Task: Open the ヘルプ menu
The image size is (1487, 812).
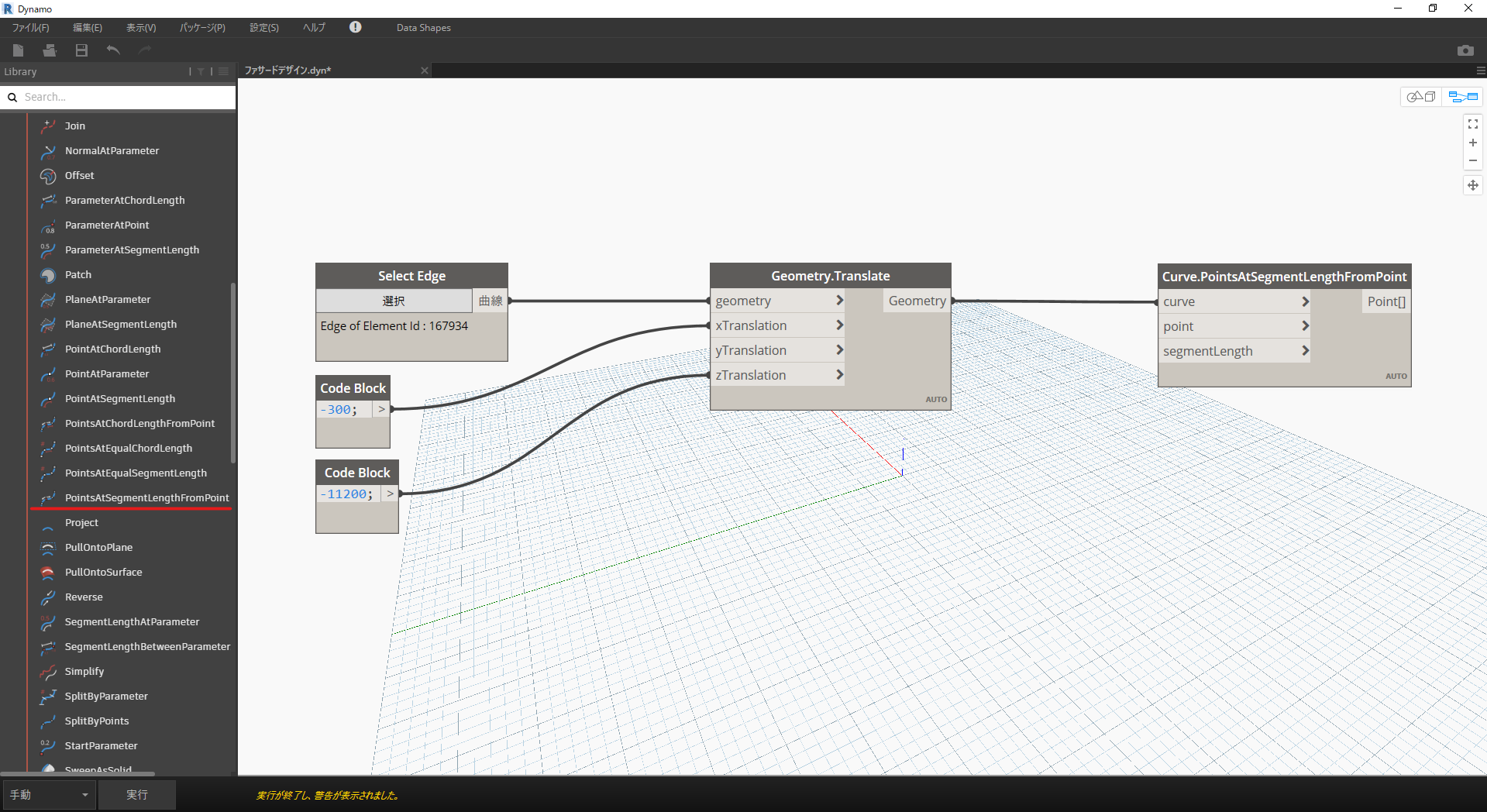Action: (x=314, y=28)
